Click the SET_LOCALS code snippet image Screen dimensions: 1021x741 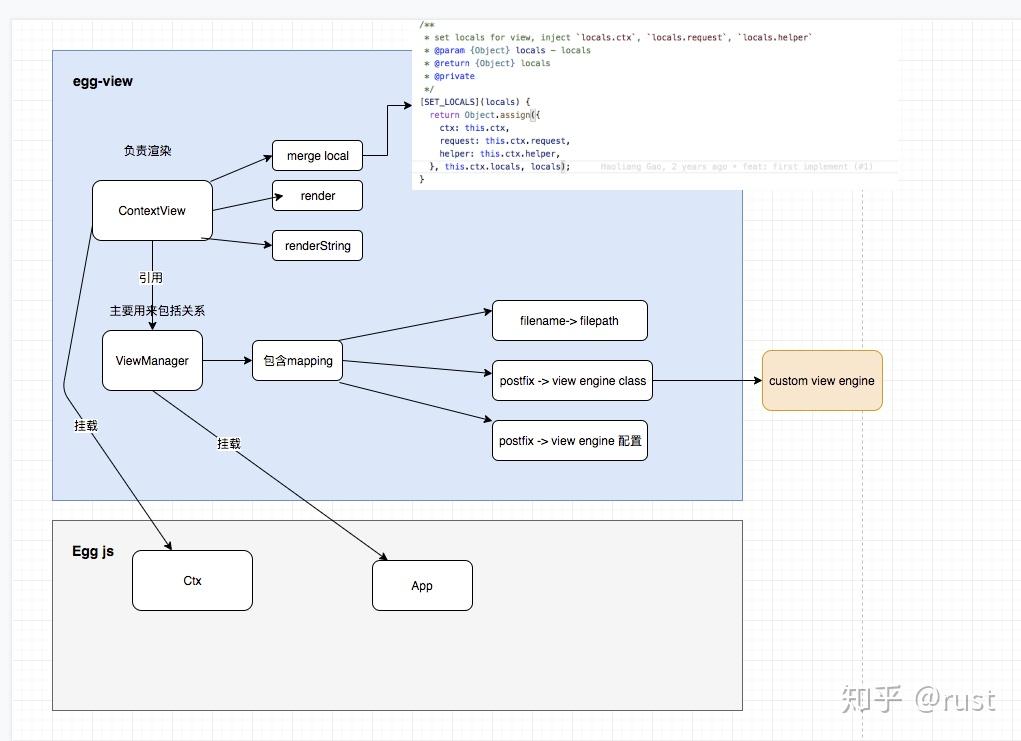pyautogui.click(x=655, y=104)
